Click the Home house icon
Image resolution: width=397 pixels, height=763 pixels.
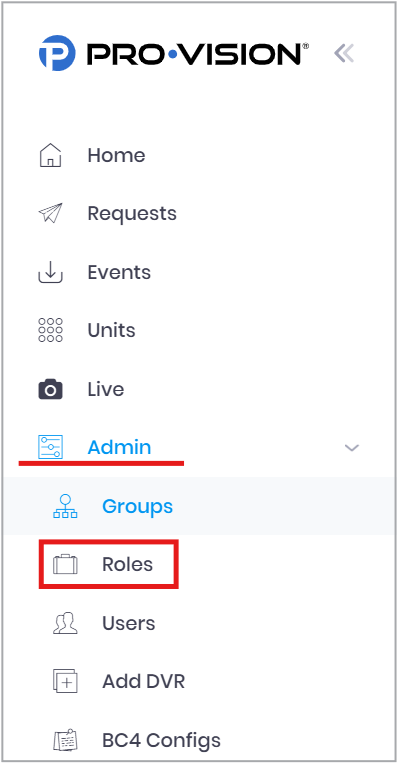click(x=51, y=155)
